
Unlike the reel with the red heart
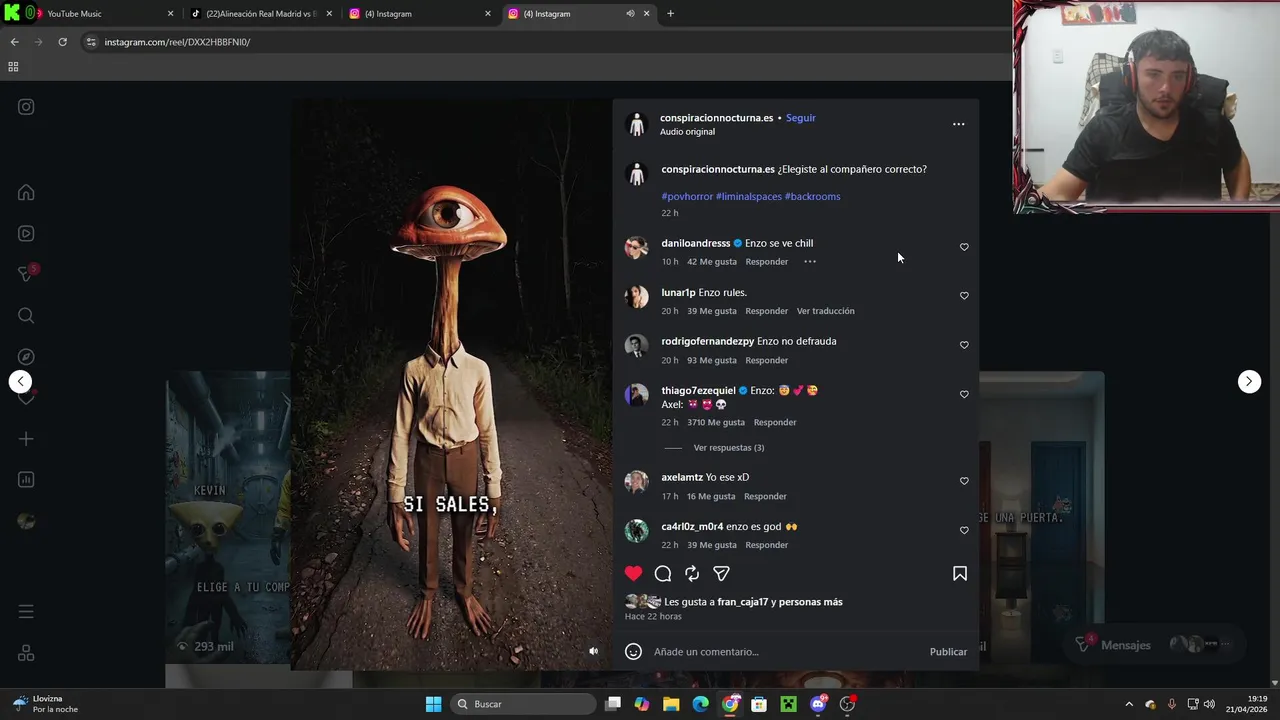633,573
